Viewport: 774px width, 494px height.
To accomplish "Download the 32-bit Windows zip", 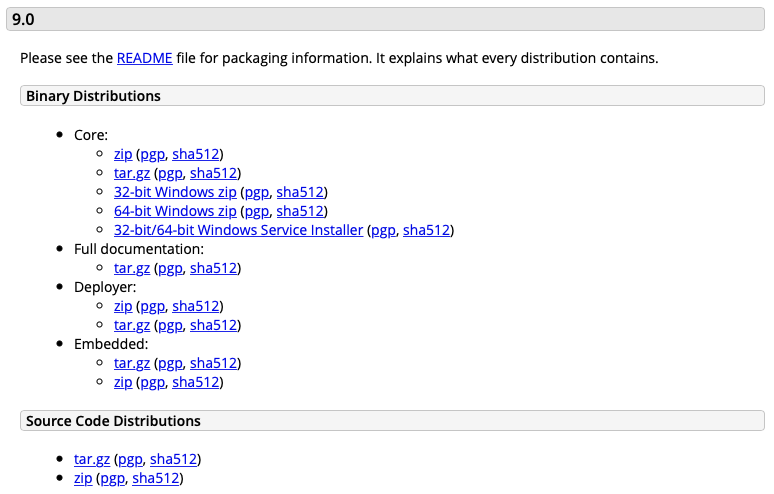I will [175, 192].
